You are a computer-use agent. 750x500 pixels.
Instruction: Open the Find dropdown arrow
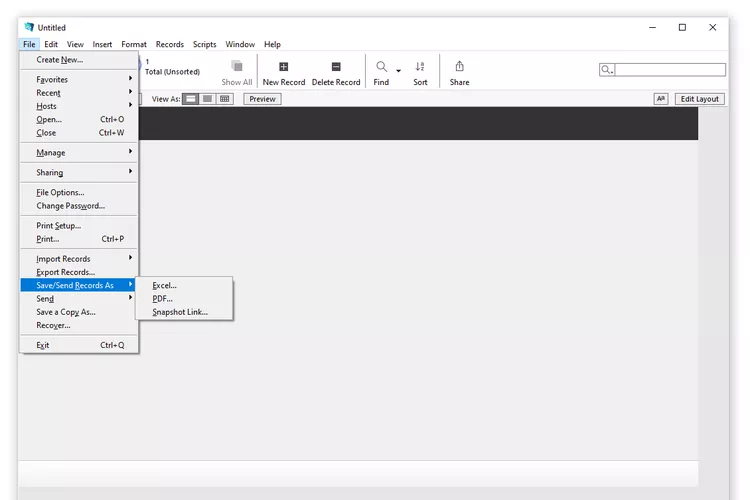[398, 71]
